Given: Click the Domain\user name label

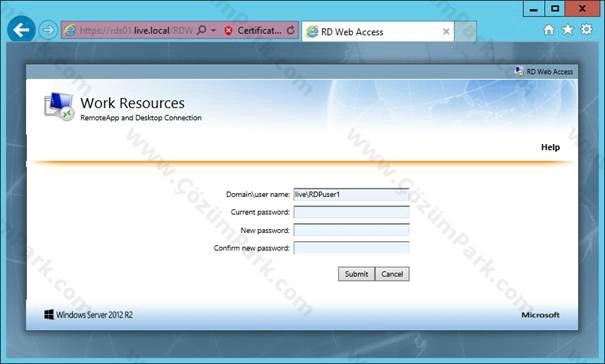Looking at the screenshot, I should click(258, 195).
